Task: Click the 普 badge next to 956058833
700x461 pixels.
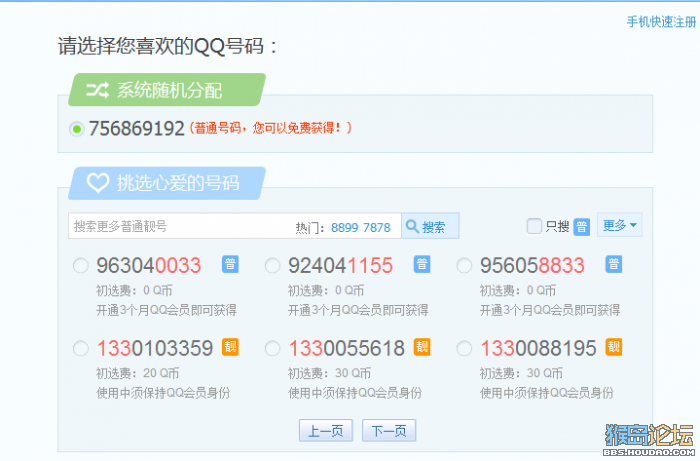Action: (x=614, y=264)
